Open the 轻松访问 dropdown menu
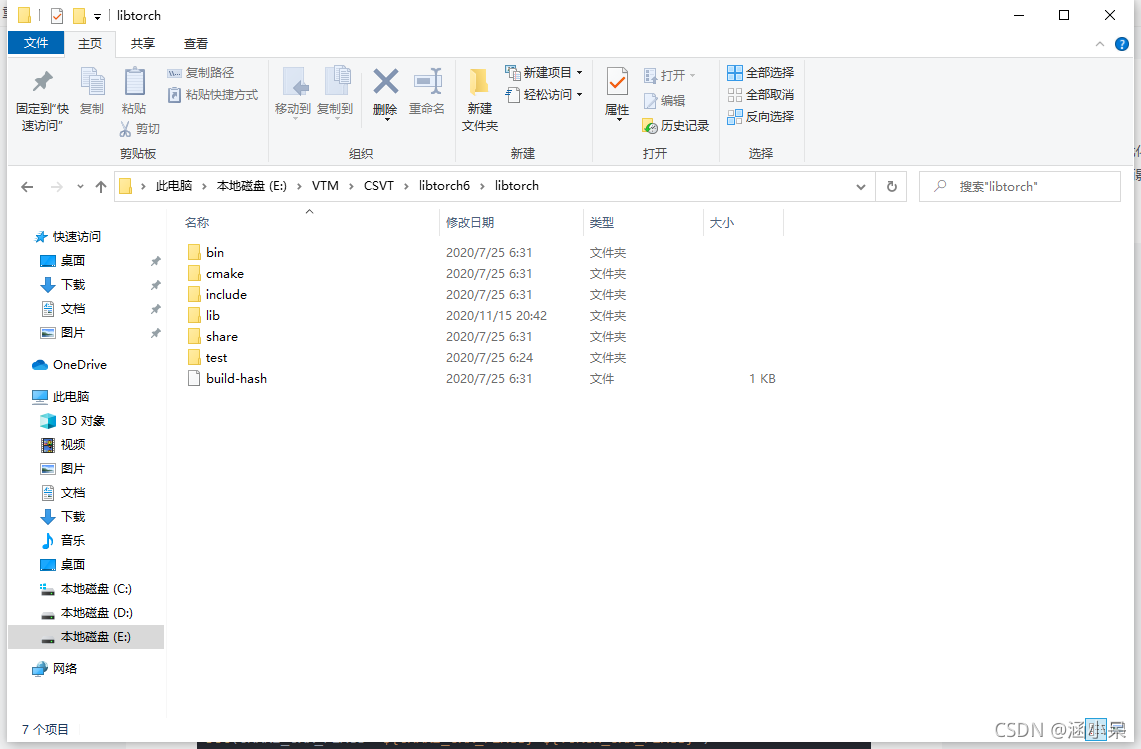The width and height of the screenshot is (1141, 749). (578, 94)
